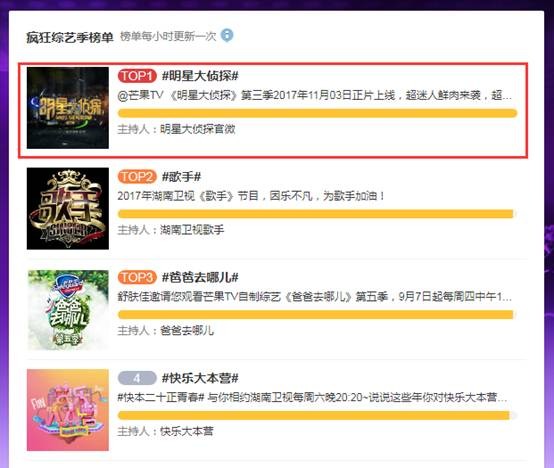
Task: Open the 爸爸去哪儿 show thumbnail
Action: [x=68, y=309]
